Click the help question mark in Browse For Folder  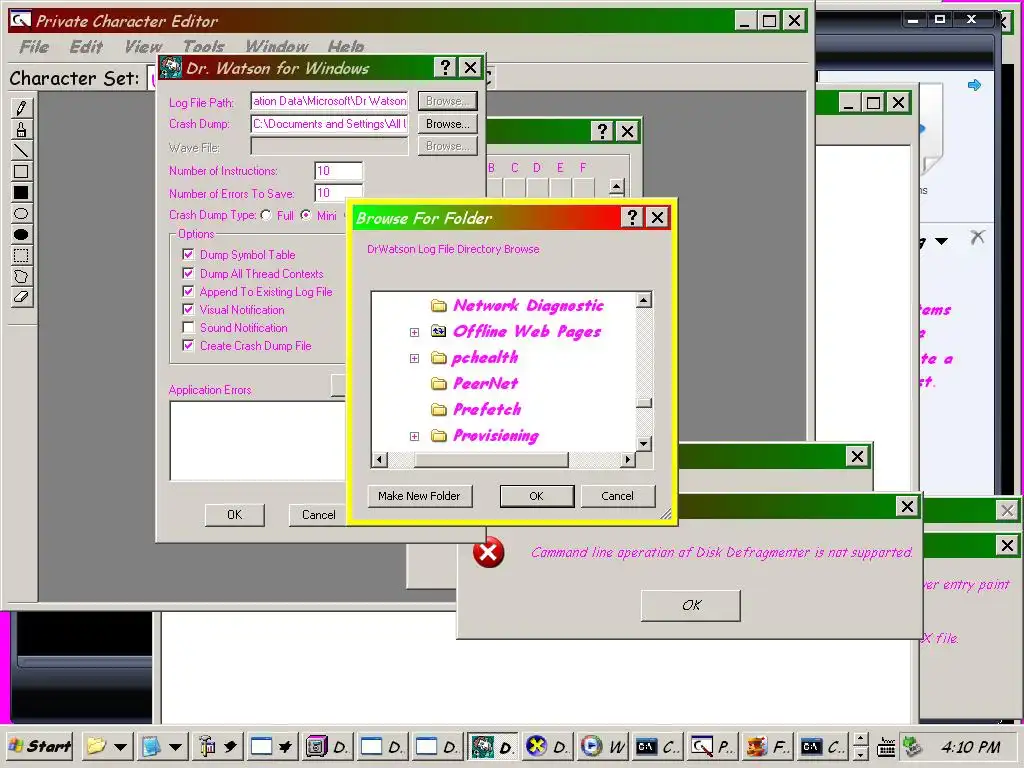point(632,217)
